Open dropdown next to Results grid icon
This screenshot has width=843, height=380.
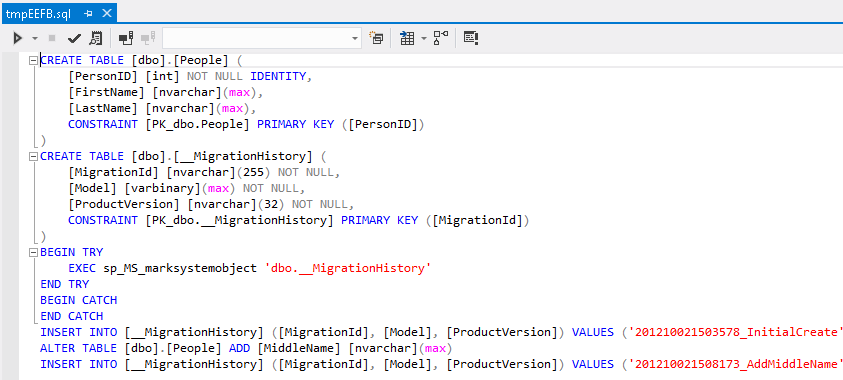click(x=424, y=39)
